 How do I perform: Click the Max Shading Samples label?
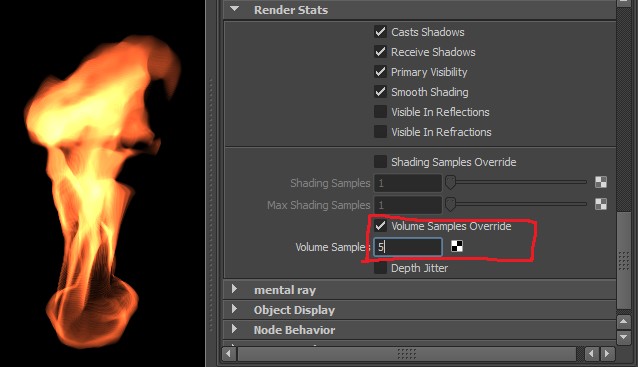click(x=319, y=205)
